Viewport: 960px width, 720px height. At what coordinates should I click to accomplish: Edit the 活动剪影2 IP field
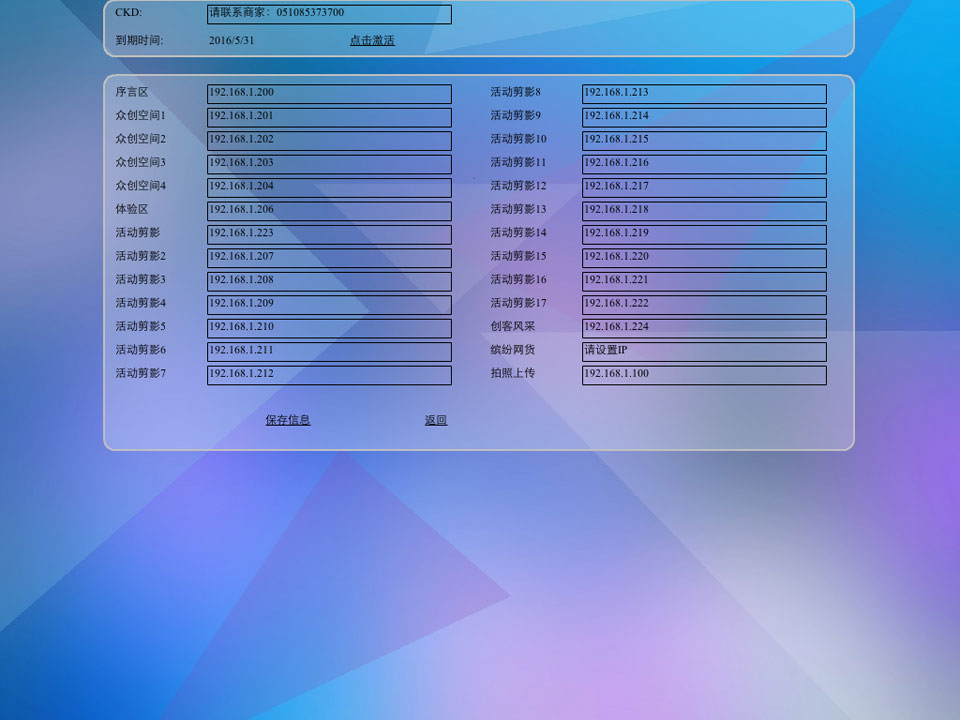329,258
